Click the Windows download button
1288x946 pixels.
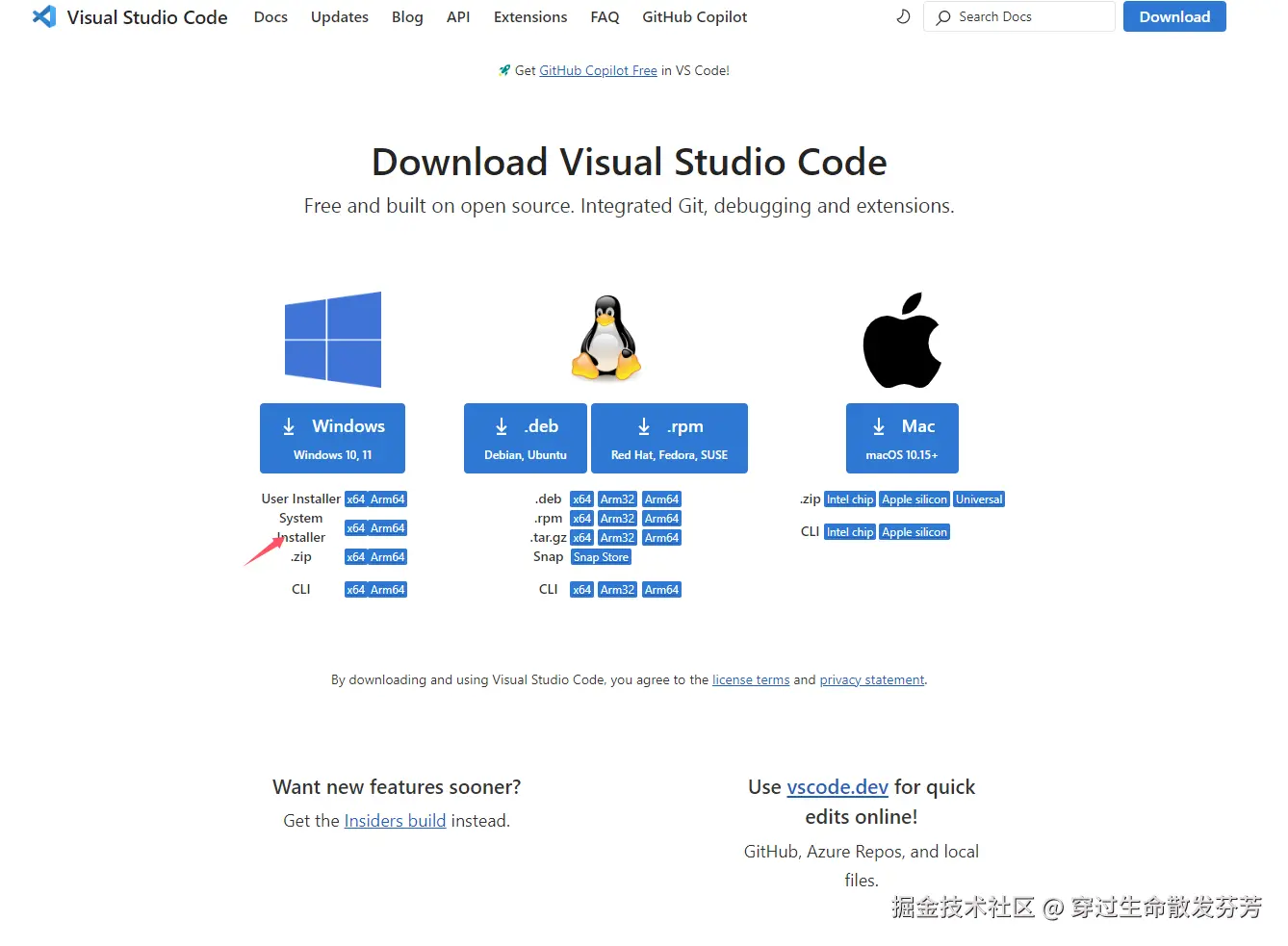[x=332, y=438]
